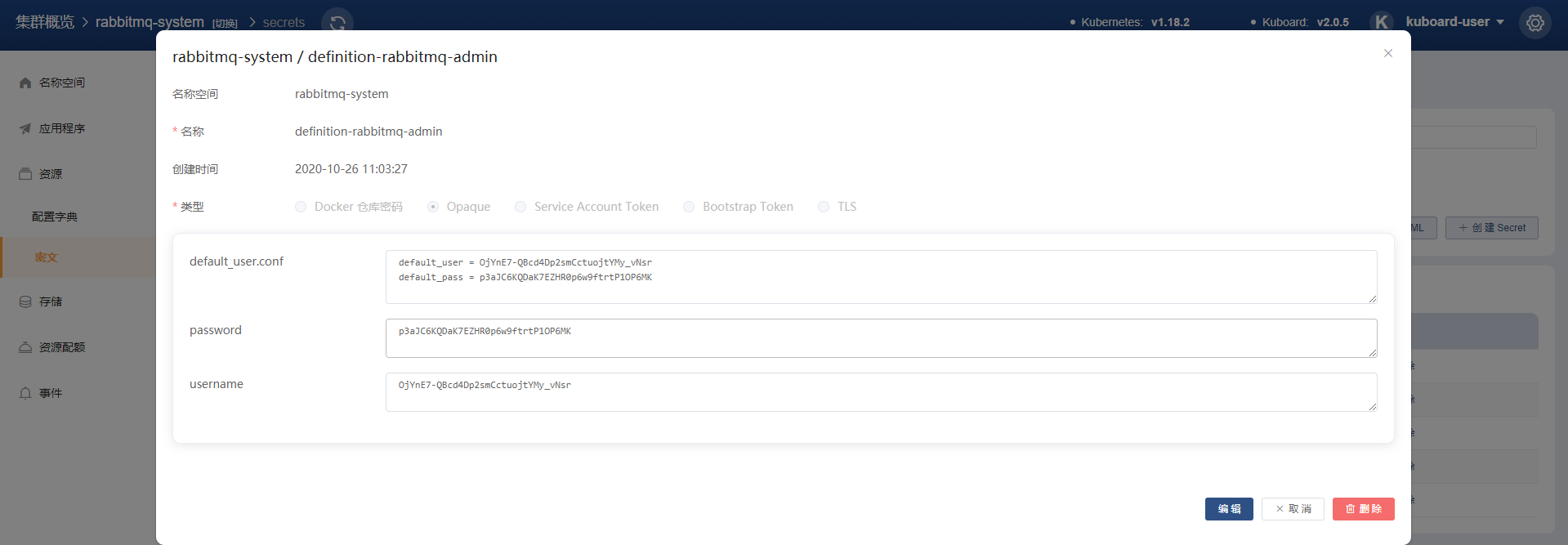1568x545 pixels.
Task: Click the rabbitmq-system namespace value in dialog
Action: coord(342,94)
